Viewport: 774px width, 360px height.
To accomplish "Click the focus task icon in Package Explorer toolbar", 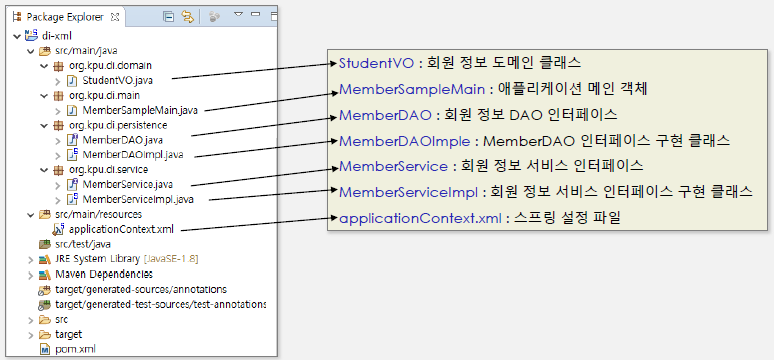I will pos(214,17).
